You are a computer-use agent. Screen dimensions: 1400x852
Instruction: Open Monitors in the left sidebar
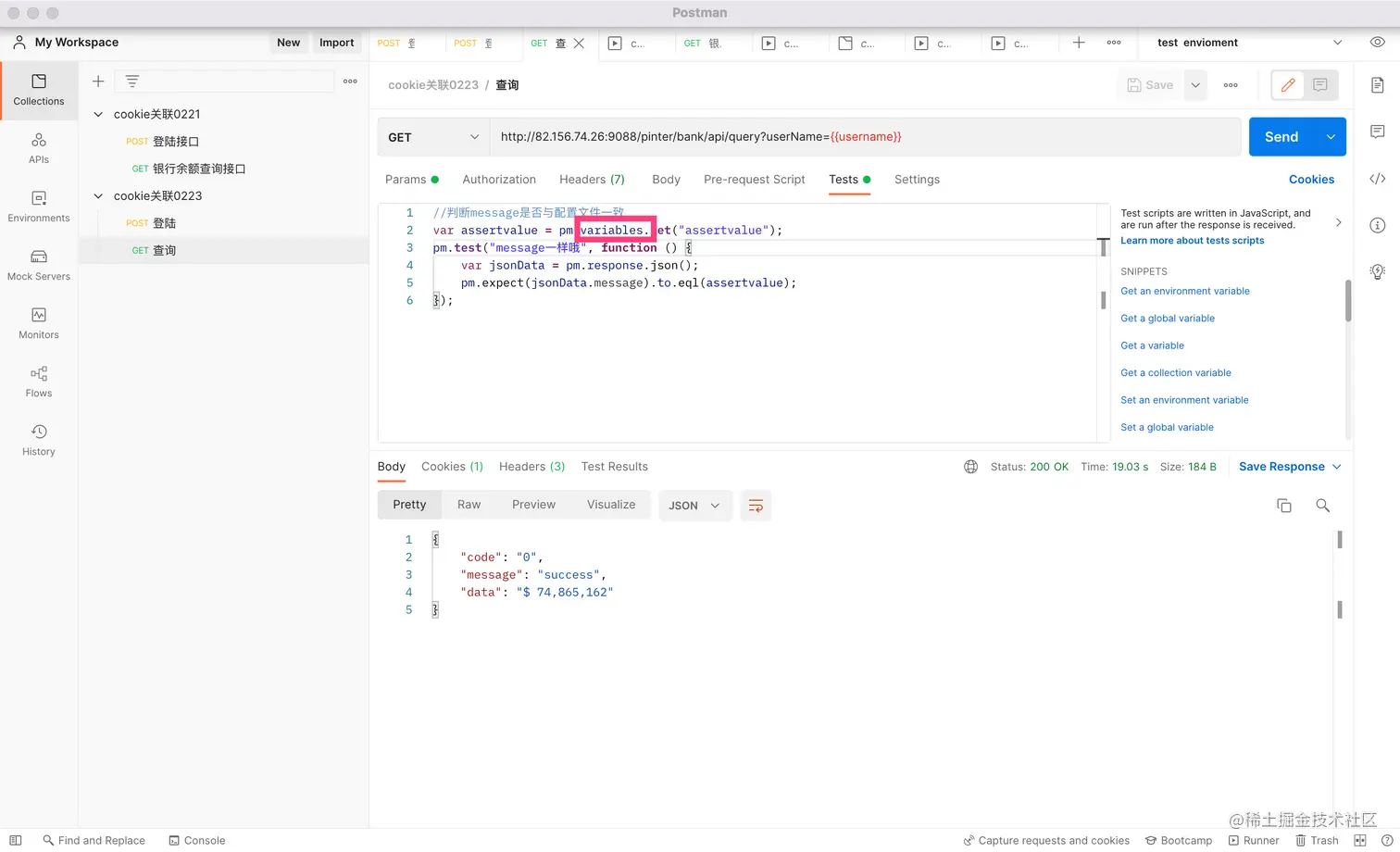coord(39,323)
